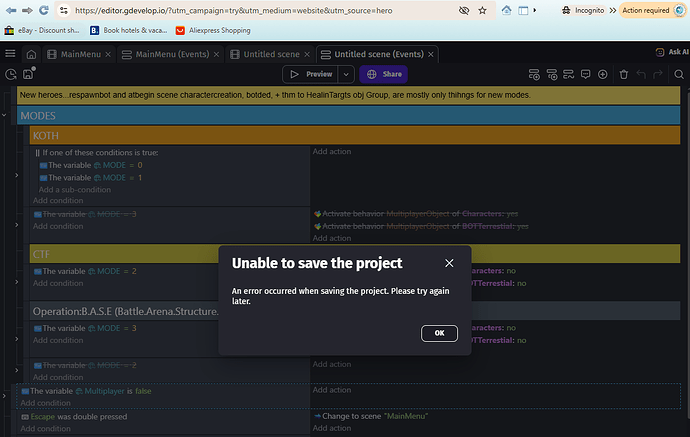Click the save project icon
The height and width of the screenshot is (437, 690).
26,74
